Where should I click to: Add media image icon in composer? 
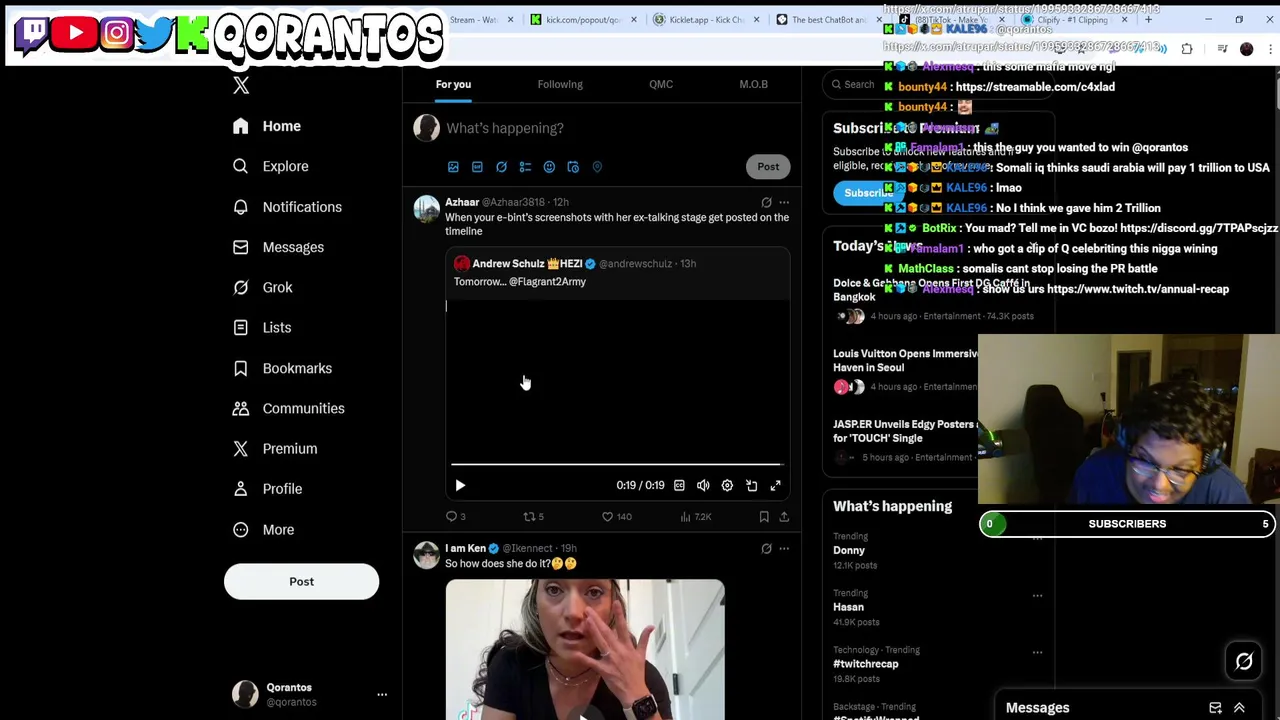453,167
